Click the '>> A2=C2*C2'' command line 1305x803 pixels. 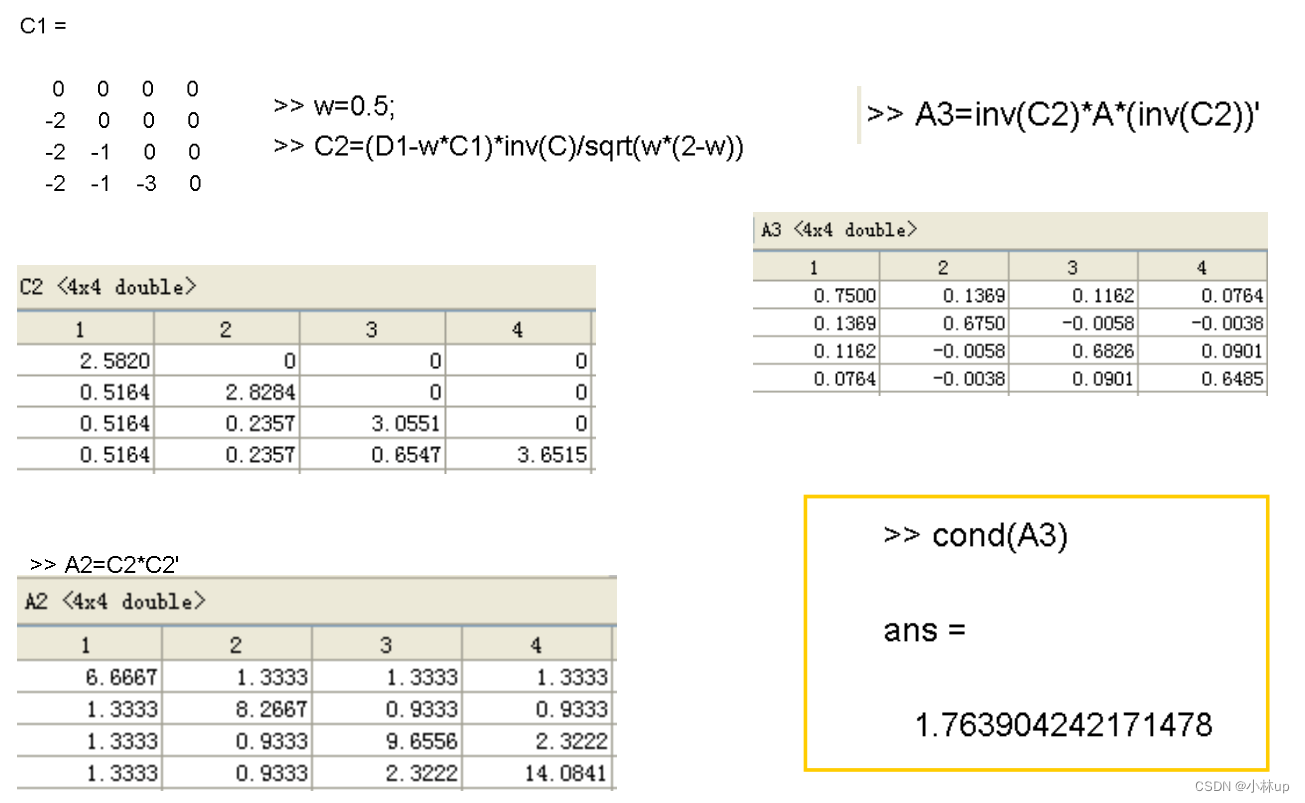click(104, 565)
